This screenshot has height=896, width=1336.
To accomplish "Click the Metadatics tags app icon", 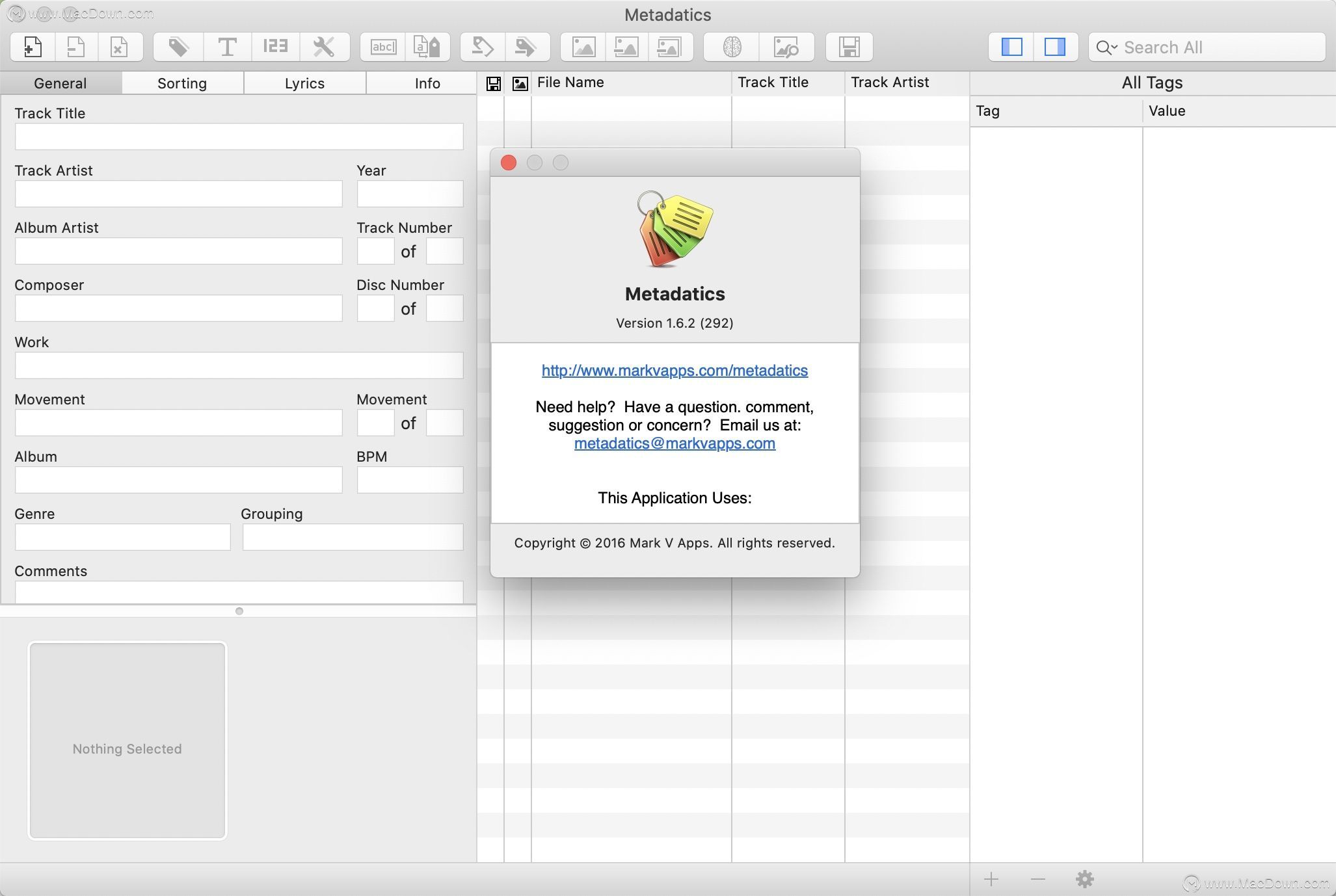I will (675, 229).
